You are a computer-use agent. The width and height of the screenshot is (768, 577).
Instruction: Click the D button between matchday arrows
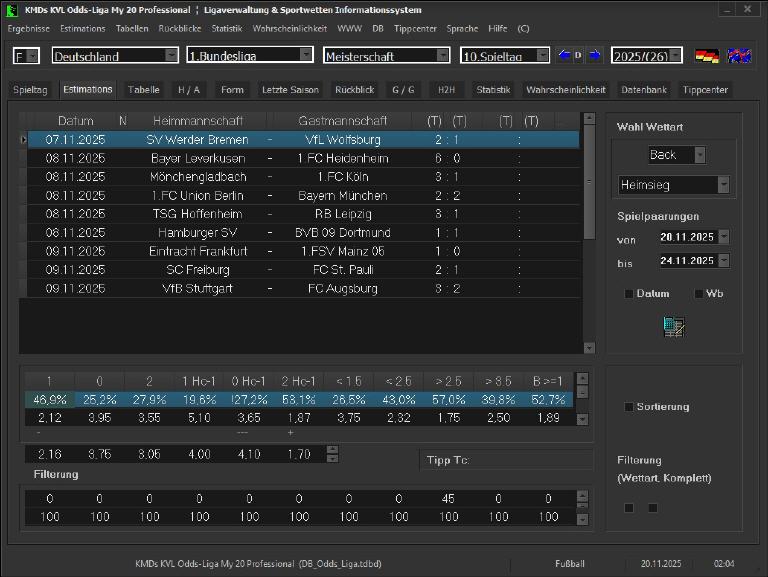coord(578,55)
